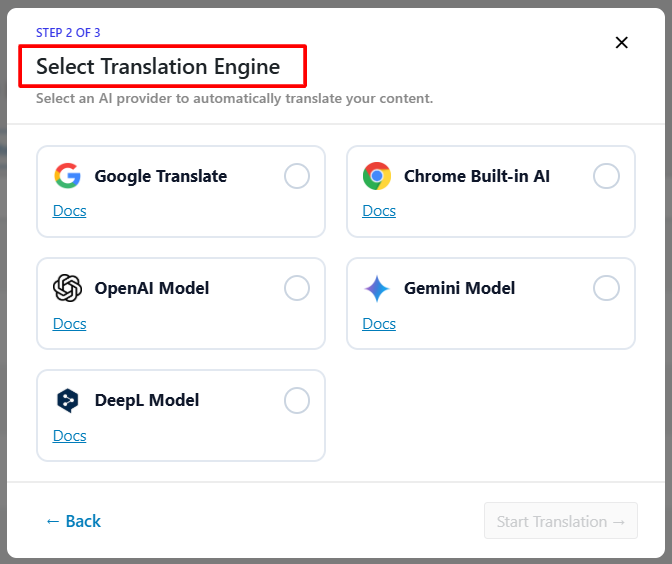Click the Gemini sparkle icon

coord(377,288)
